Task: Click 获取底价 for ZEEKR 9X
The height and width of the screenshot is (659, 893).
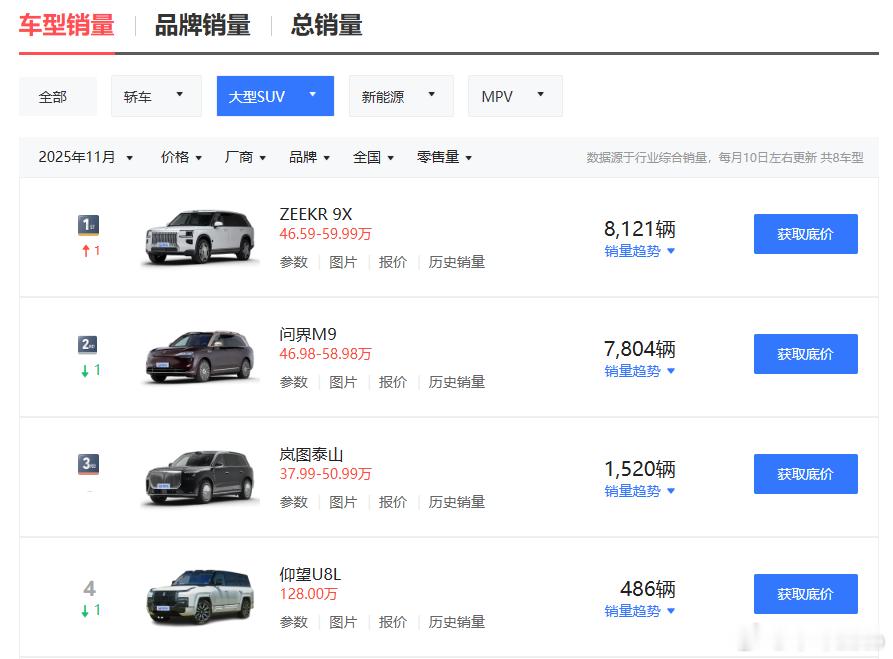Action: [805, 233]
